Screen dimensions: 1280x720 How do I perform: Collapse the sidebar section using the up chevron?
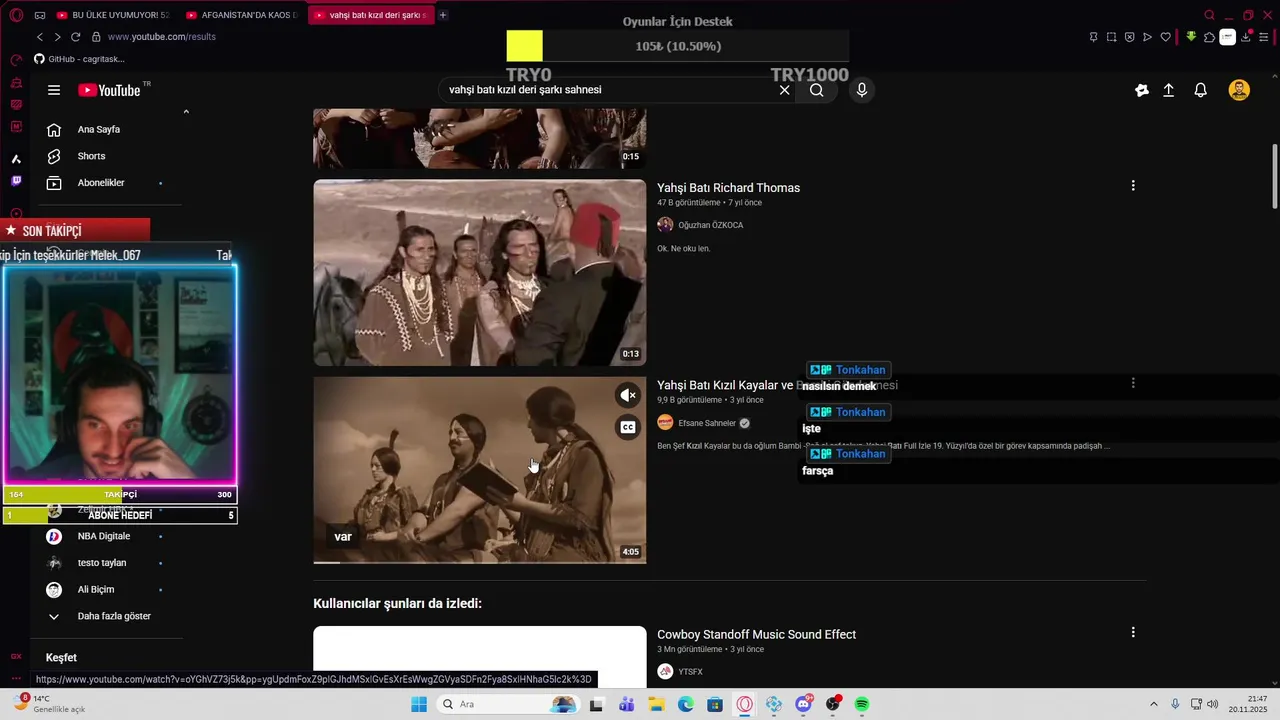click(186, 112)
